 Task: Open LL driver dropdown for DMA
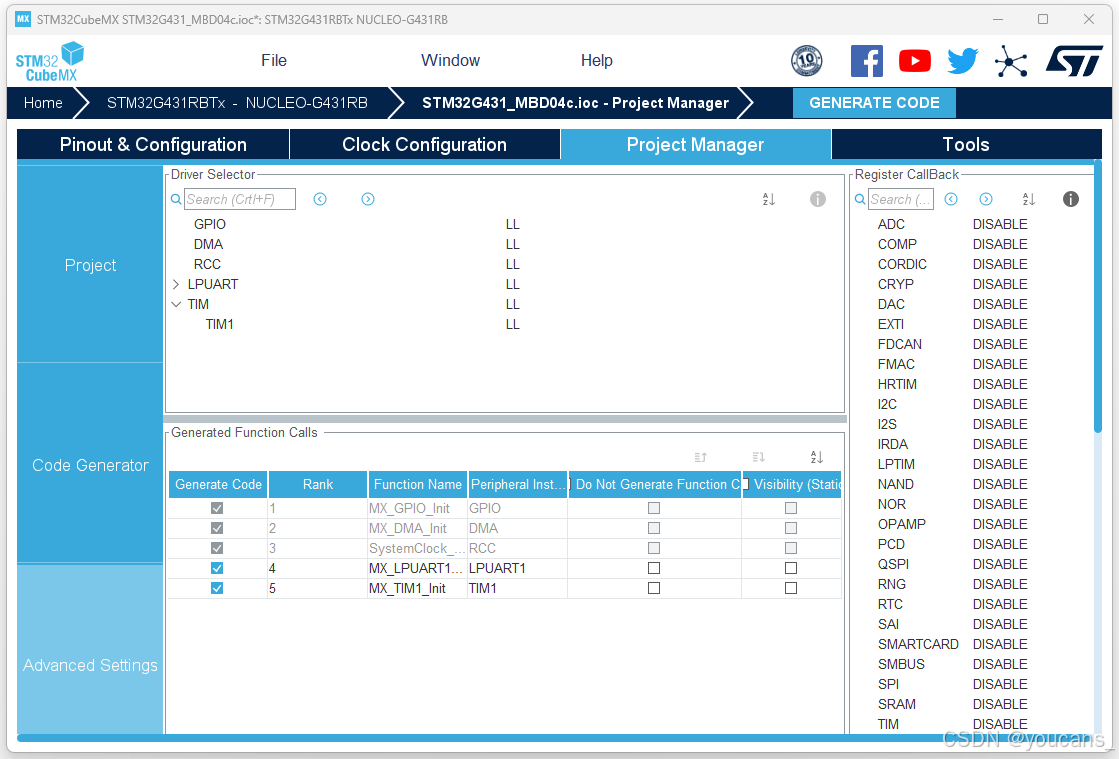point(512,245)
